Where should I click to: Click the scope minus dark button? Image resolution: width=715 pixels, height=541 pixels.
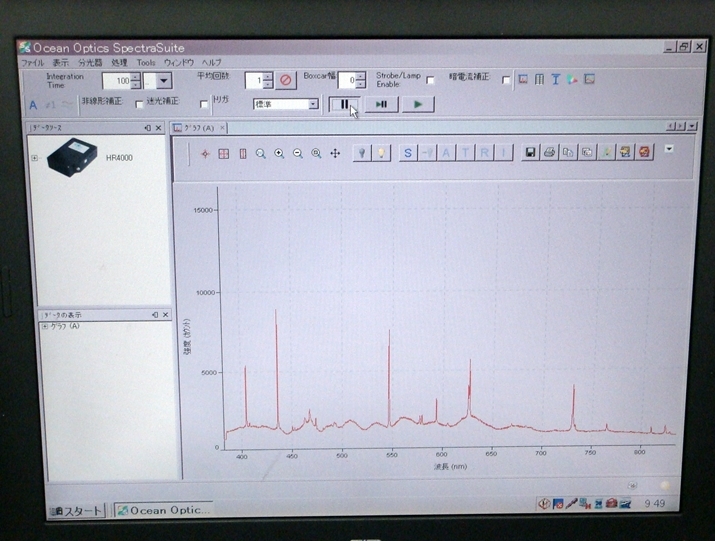(x=427, y=153)
